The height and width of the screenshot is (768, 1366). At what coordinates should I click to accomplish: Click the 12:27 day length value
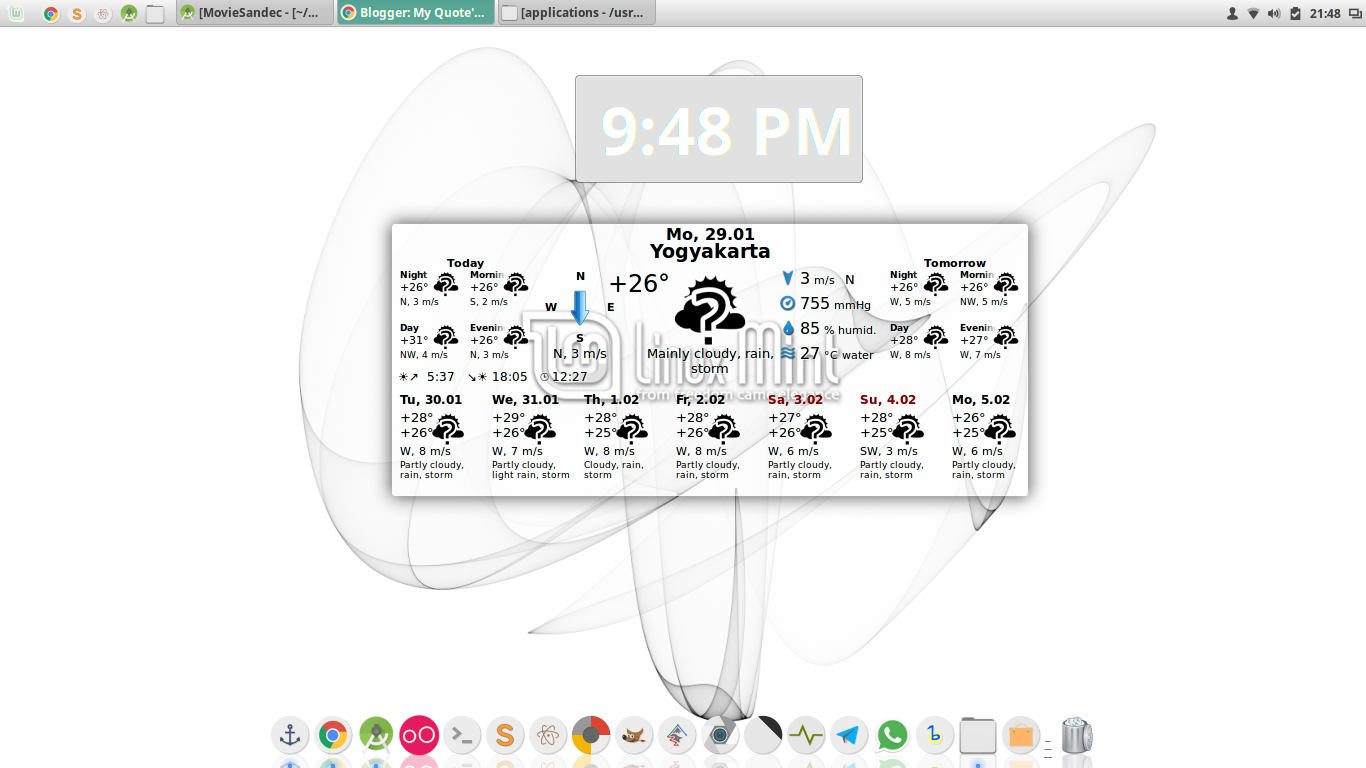tap(569, 377)
